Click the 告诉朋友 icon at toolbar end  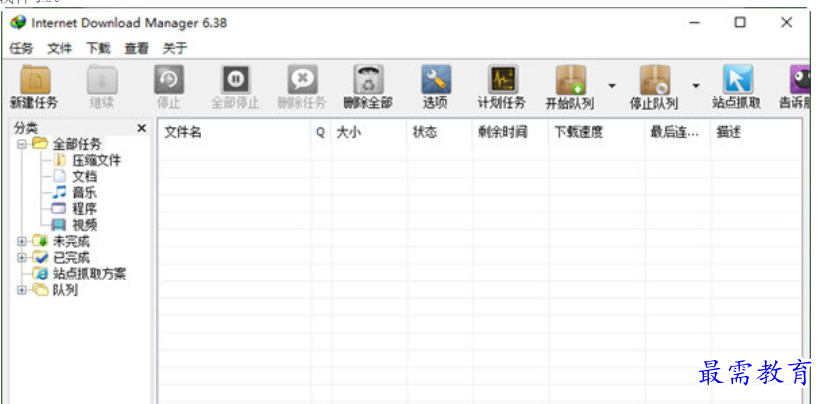pos(800,80)
